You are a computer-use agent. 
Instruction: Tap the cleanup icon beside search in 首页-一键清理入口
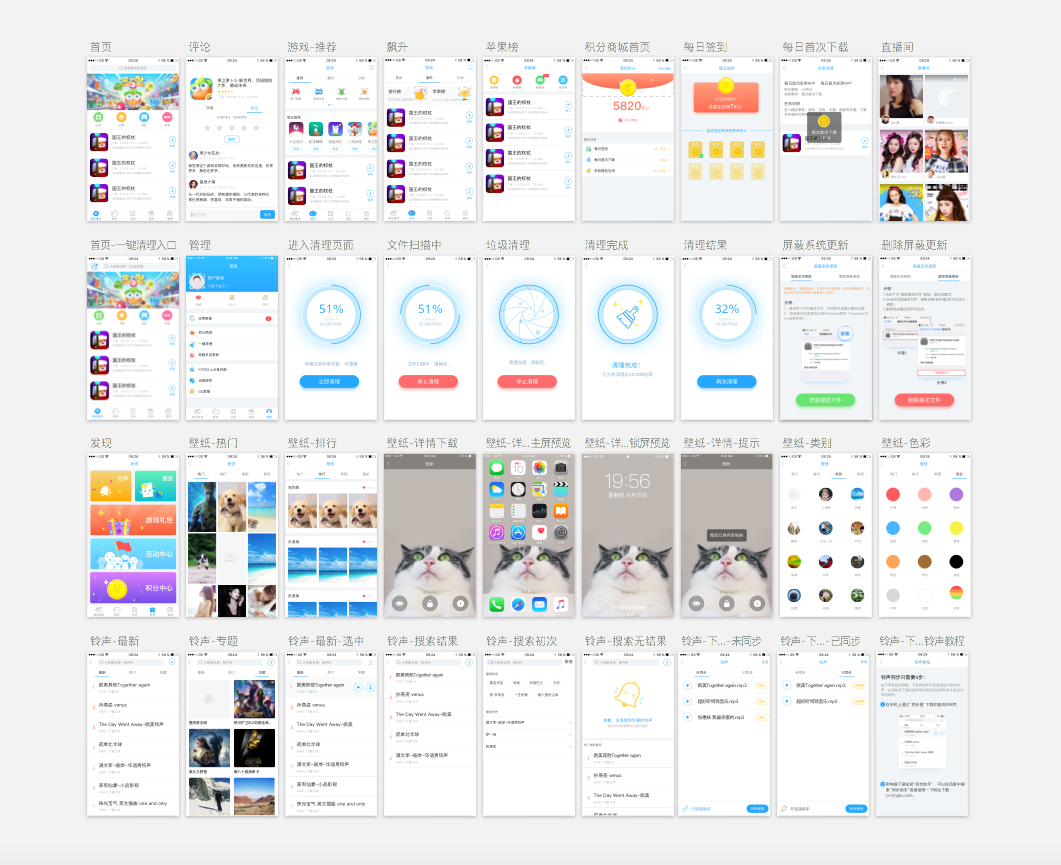coord(95,267)
